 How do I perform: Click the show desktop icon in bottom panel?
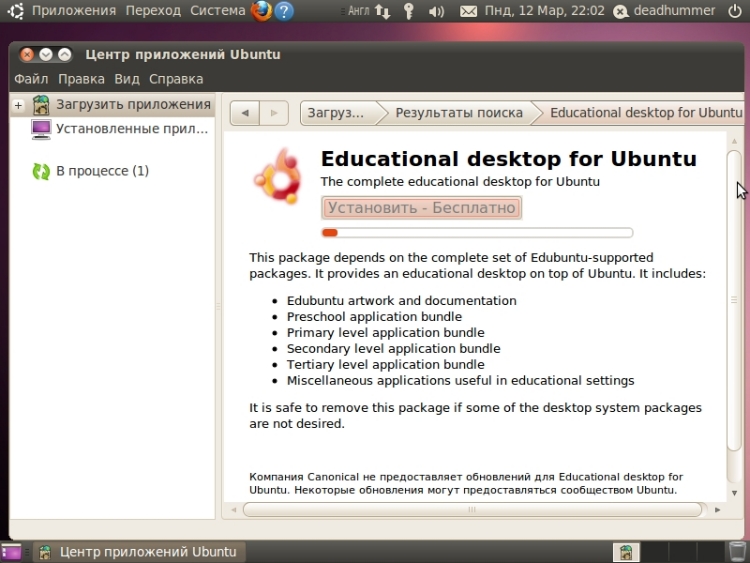pyautogui.click(x=11, y=551)
